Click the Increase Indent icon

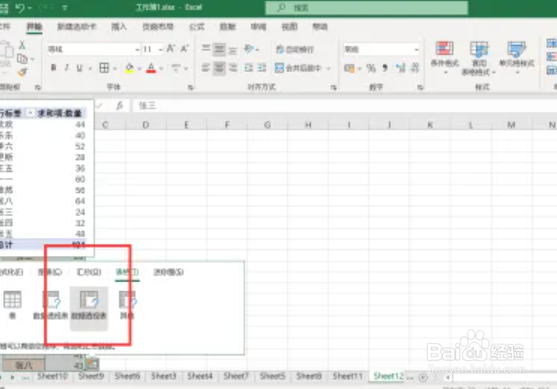coord(262,67)
